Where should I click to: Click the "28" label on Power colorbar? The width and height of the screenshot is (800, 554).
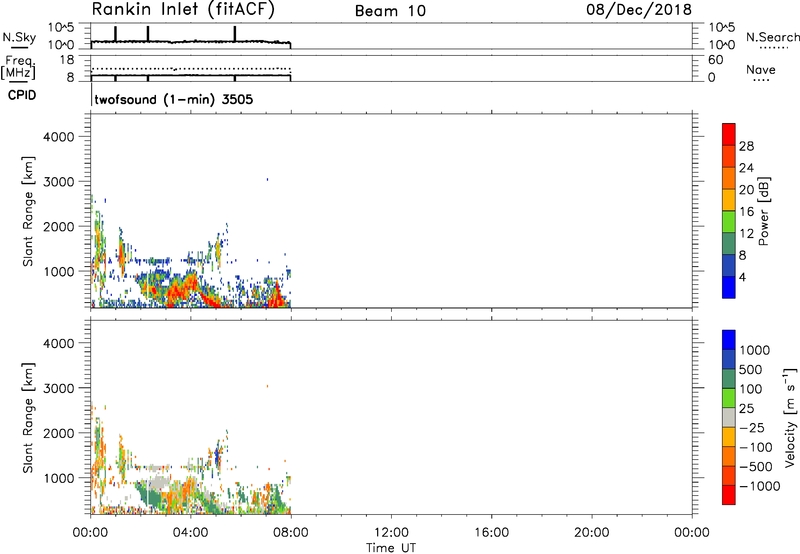(x=746, y=146)
